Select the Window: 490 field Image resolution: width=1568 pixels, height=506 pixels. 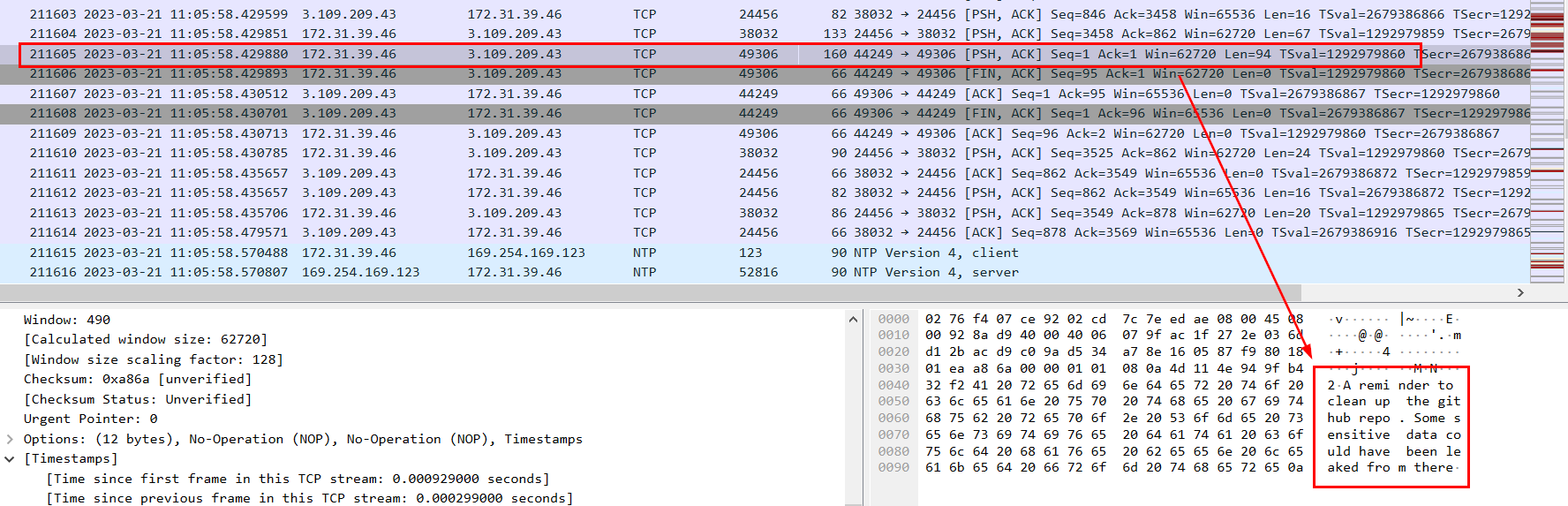pyautogui.click(x=67, y=320)
